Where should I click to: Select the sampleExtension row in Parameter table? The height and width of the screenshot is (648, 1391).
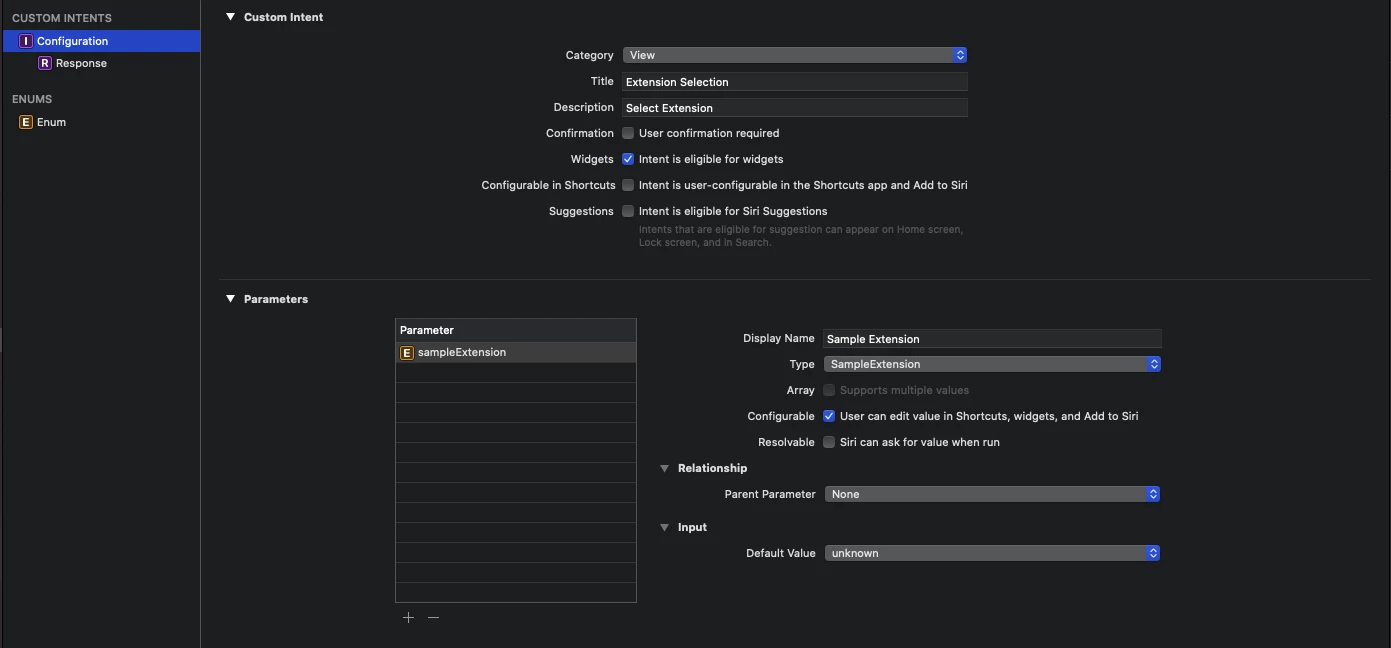pyautogui.click(x=515, y=352)
